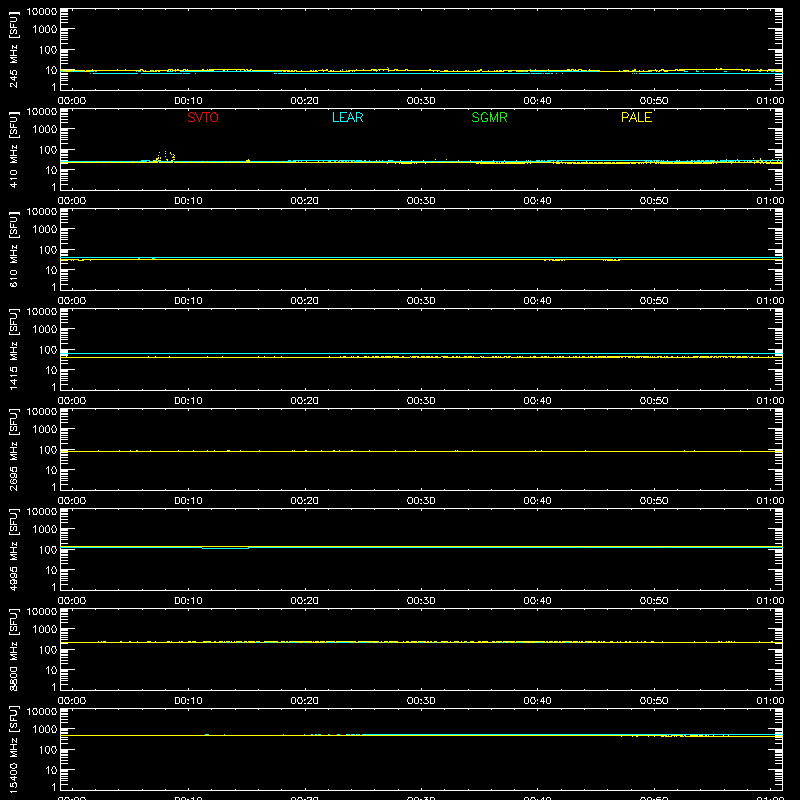This screenshot has width=800, height=800.
Task: Click the 01:00 time label under 4995 MHz plot
Action: [x=770, y=601]
